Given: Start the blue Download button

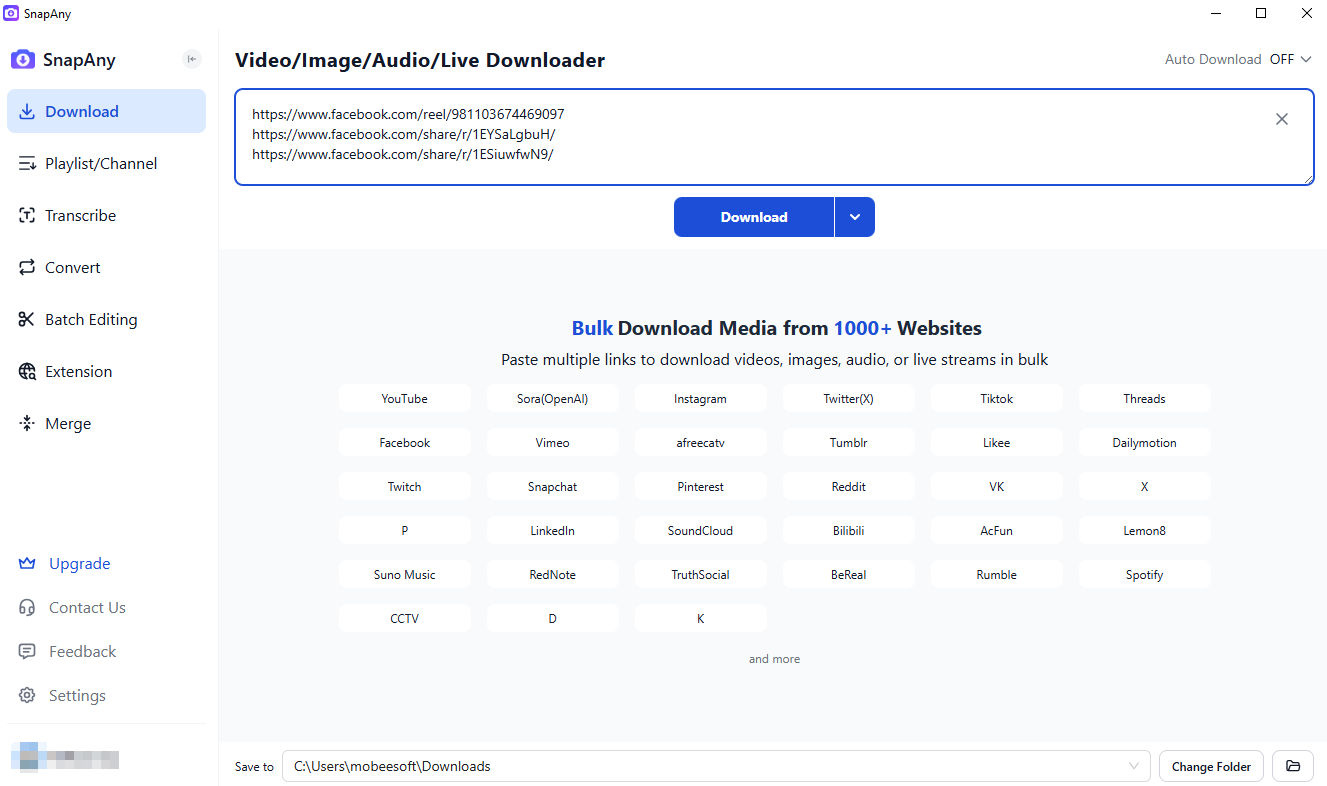Looking at the screenshot, I should pyautogui.click(x=754, y=217).
